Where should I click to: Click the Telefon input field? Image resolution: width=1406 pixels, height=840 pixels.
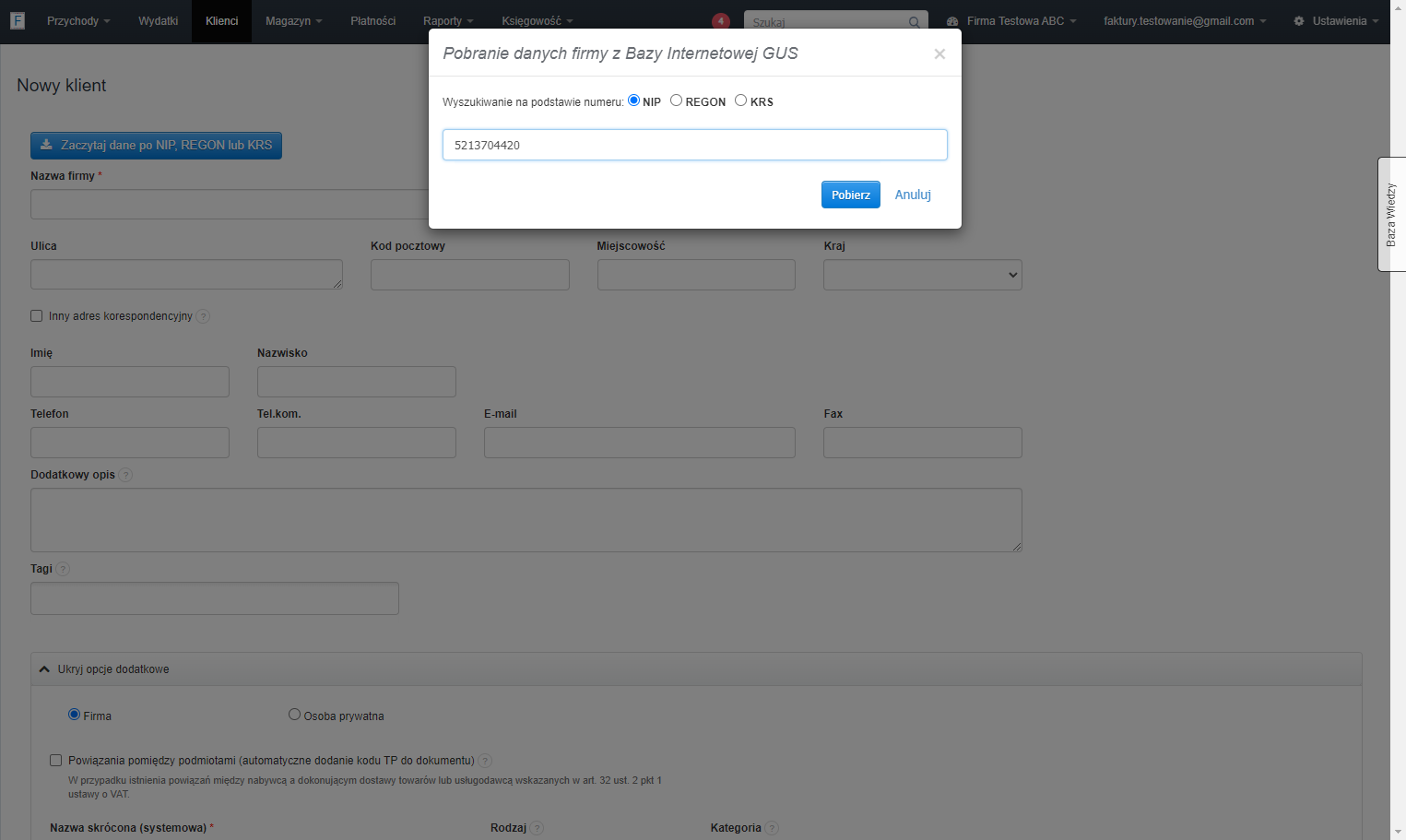(x=130, y=443)
